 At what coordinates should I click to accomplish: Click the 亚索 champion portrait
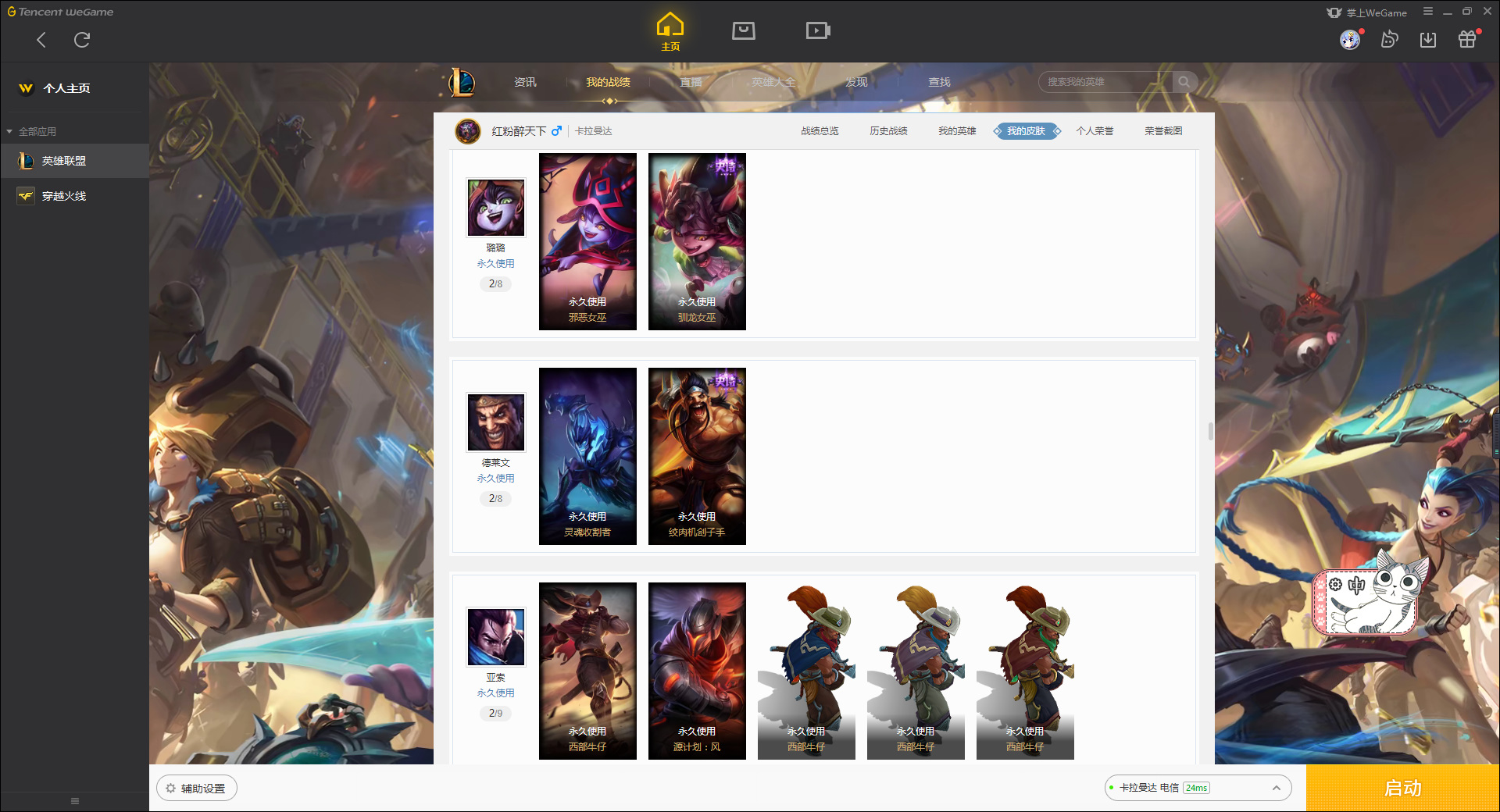click(496, 637)
